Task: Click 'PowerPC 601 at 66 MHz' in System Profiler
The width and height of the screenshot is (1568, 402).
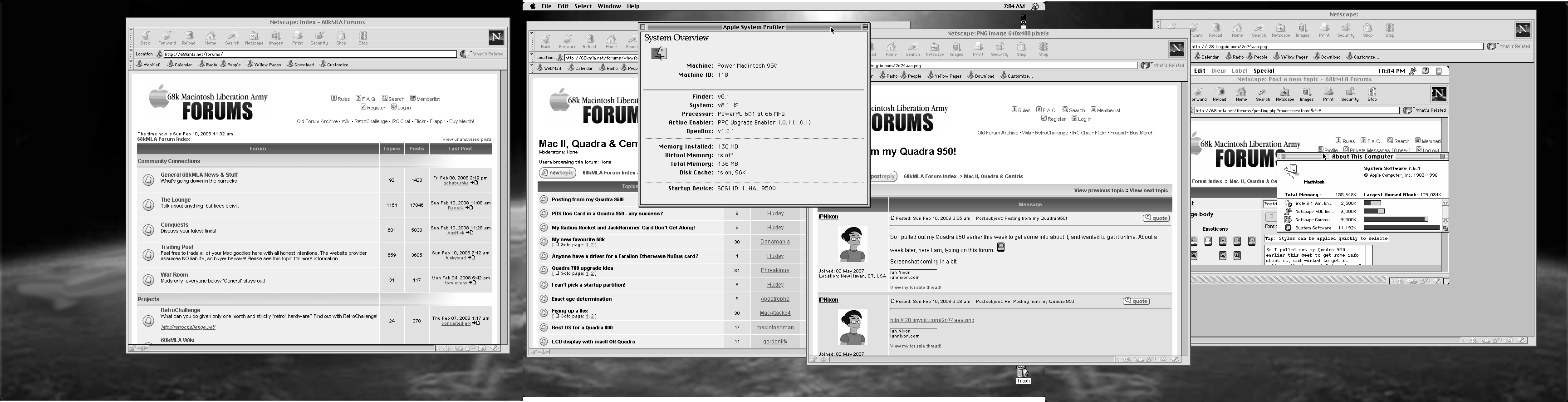Action: 751,114
